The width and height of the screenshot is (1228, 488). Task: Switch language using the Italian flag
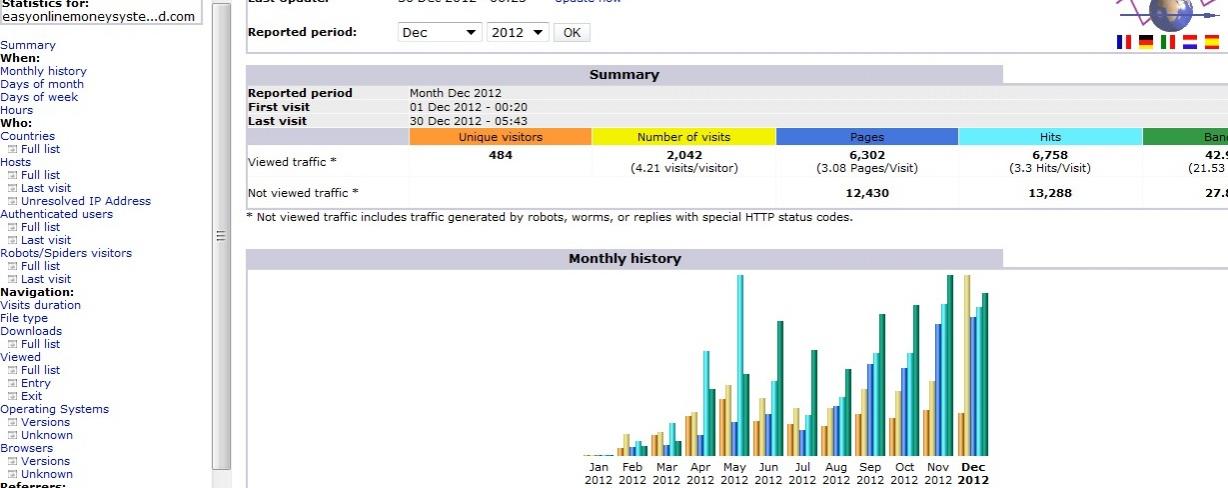1168,42
